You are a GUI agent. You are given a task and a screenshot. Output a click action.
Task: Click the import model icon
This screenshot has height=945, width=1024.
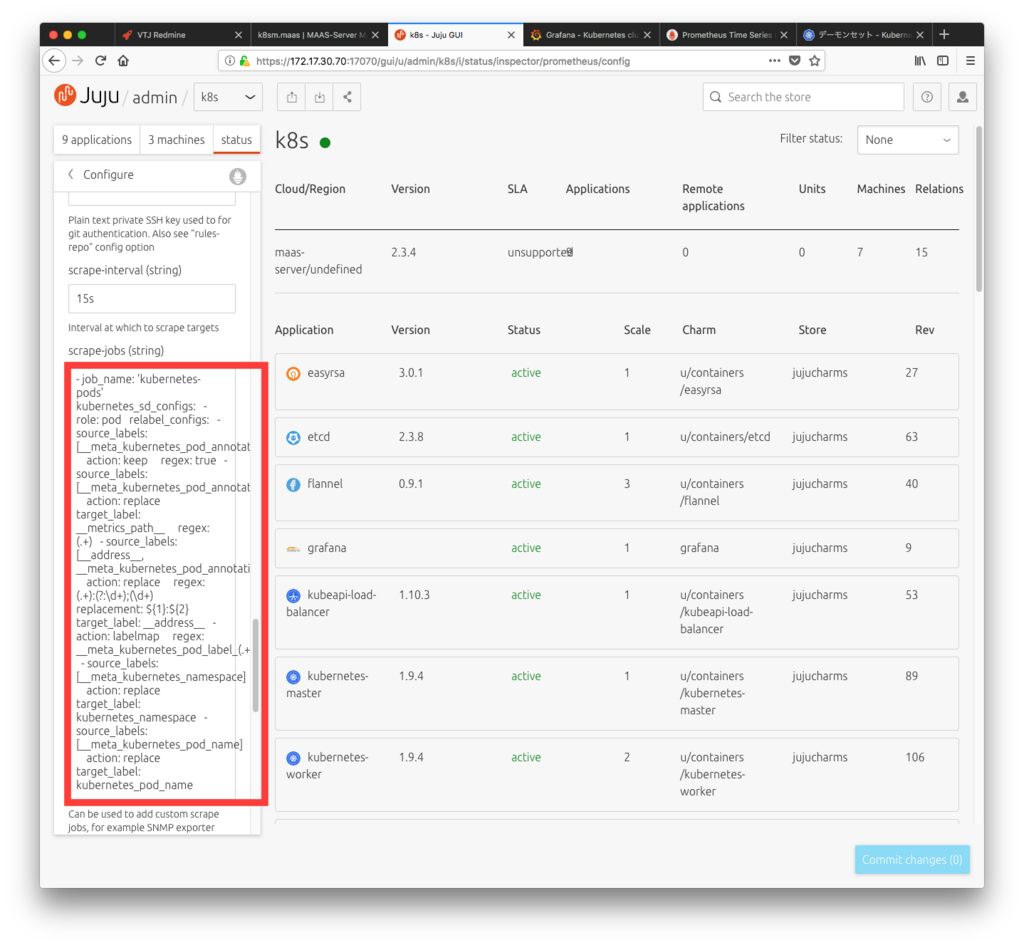tap(319, 97)
